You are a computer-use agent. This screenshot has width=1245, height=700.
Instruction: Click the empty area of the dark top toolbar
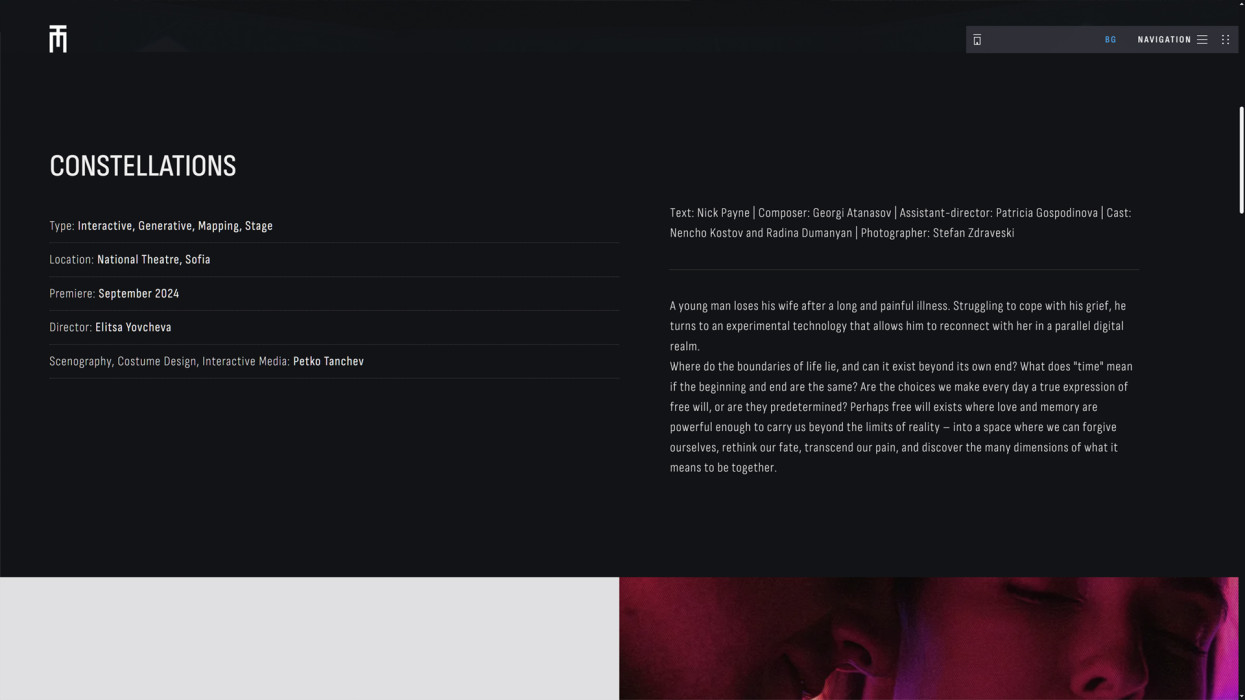coord(1040,40)
